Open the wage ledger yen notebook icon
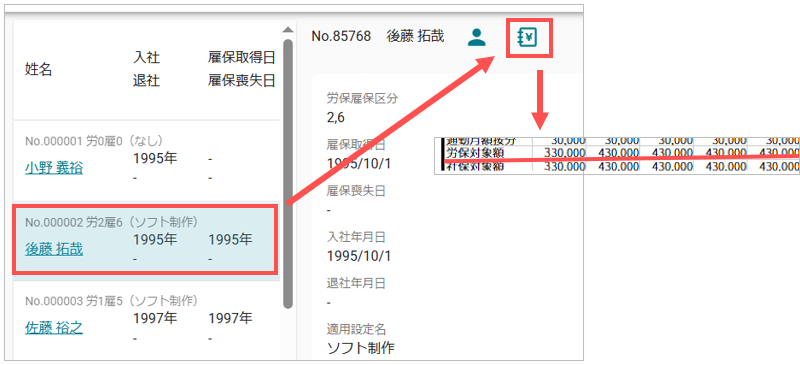The image size is (800, 365). (x=529, y=38)
